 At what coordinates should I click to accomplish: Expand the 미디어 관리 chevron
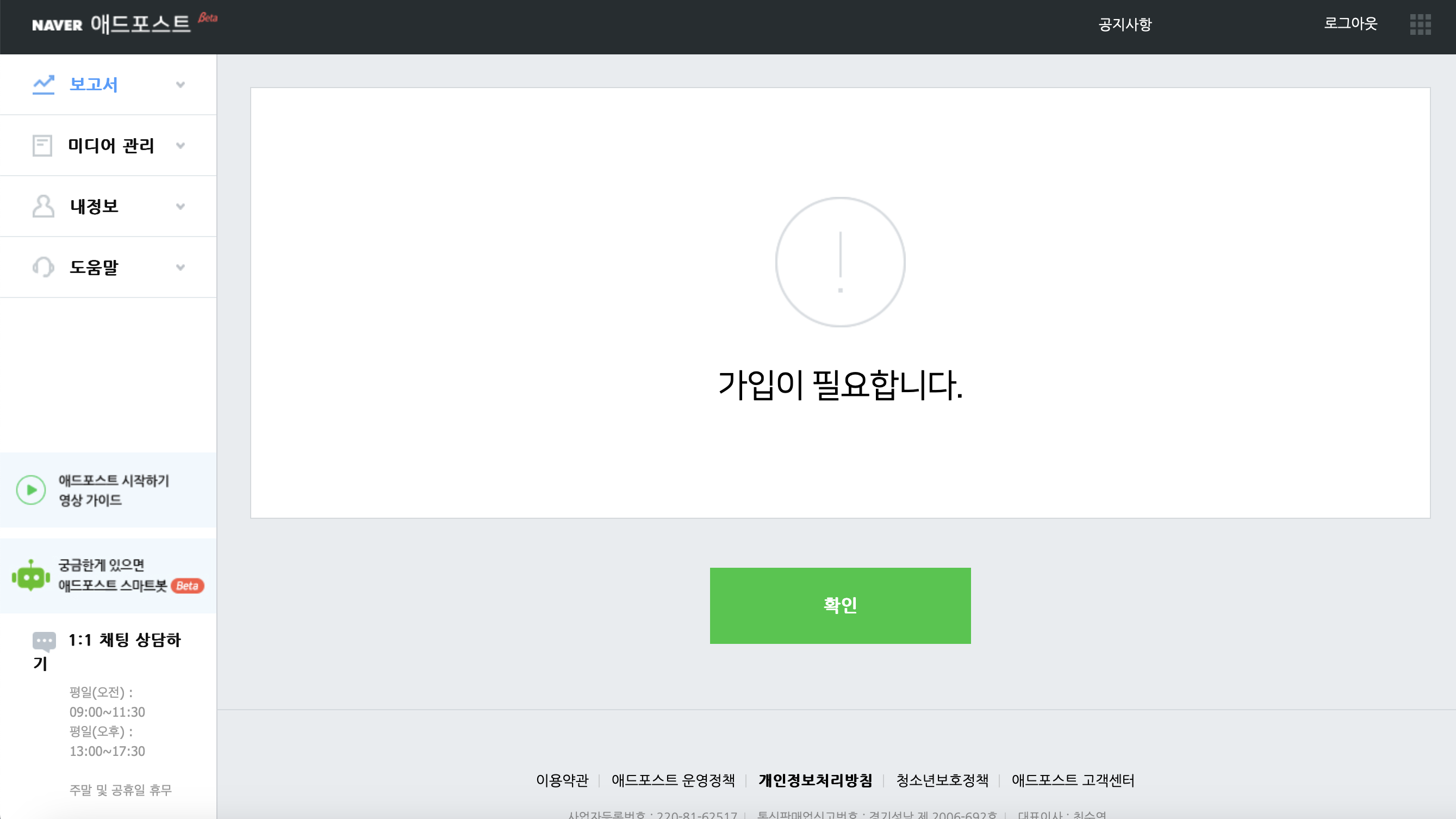pos(181,146)
